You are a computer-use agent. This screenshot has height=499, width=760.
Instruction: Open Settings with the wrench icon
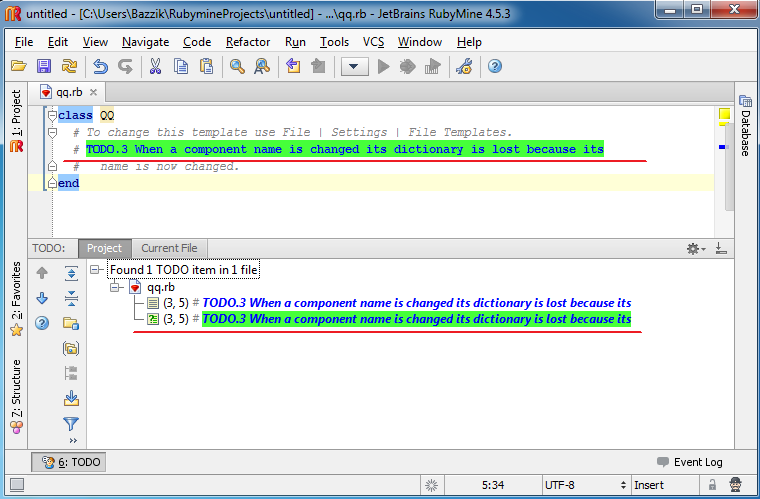click(464, 66)
